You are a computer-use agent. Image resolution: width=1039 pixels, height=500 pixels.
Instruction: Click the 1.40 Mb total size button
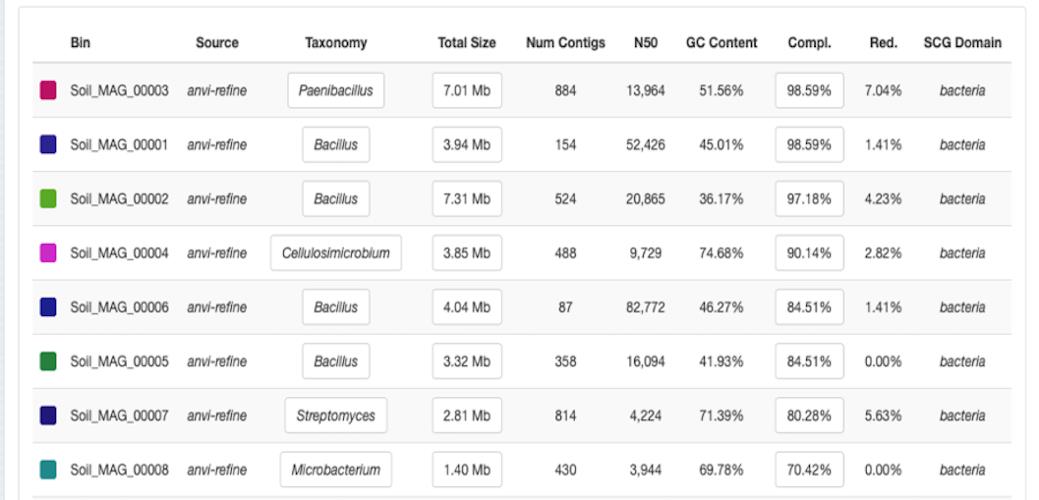click(467, 470)
